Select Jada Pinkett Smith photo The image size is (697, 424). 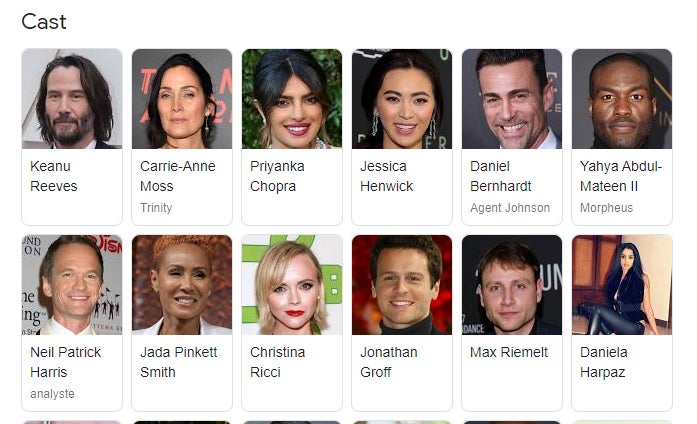tap(182, 285)
